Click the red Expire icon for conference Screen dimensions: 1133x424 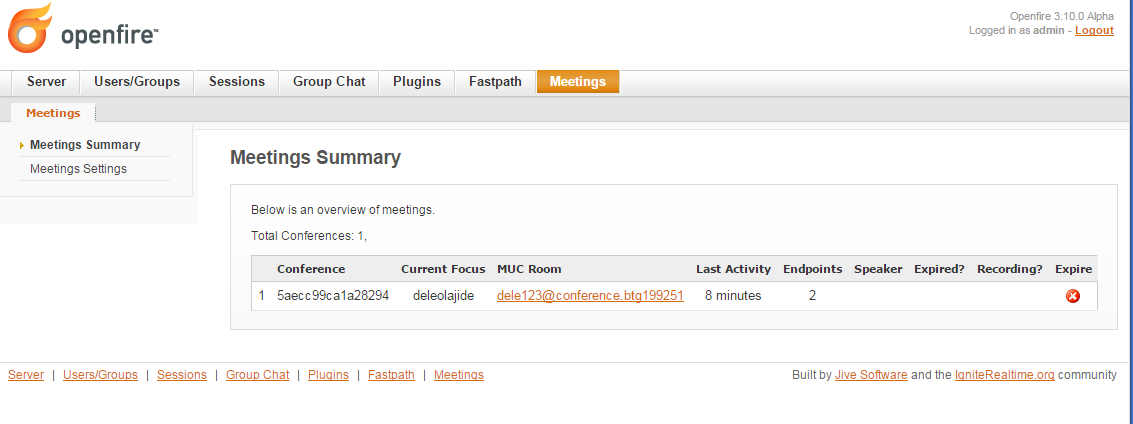pyautogui.click(x=1073, y=296)
